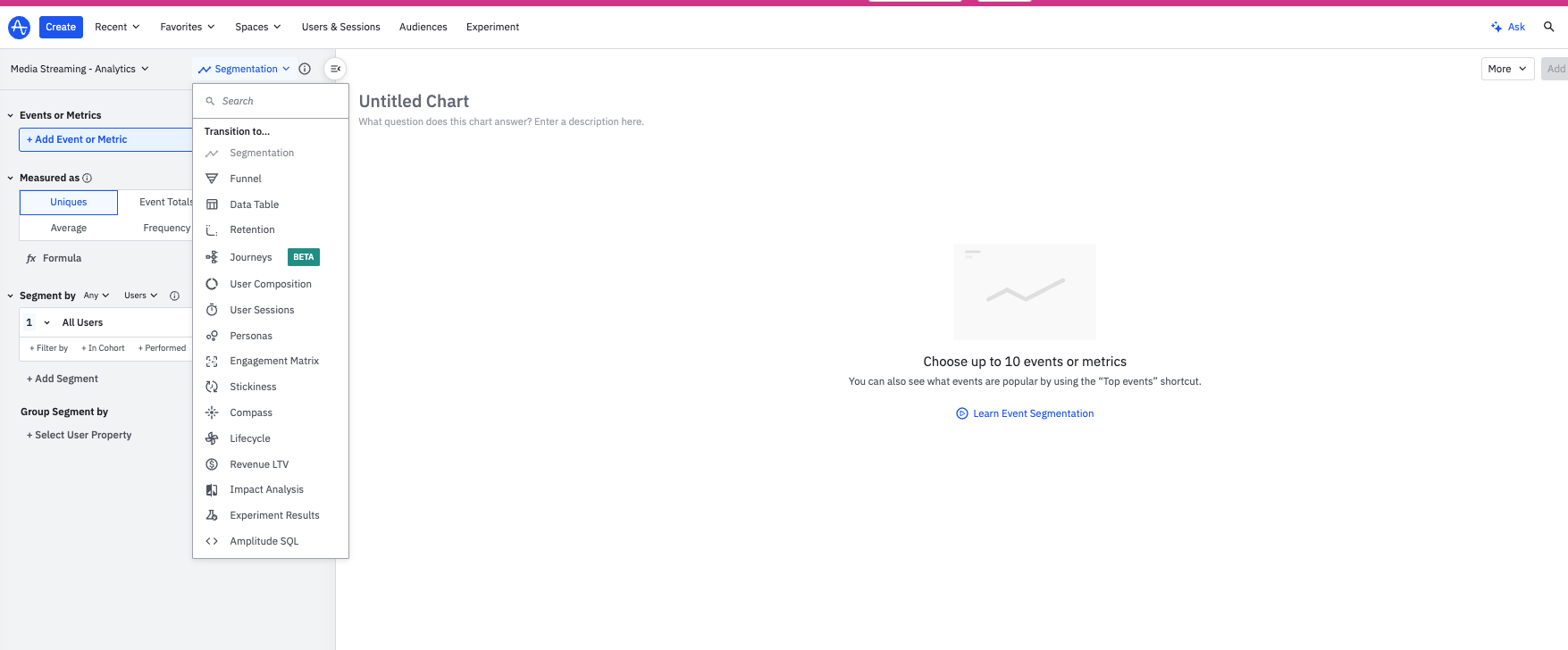Open the Favorites dropdown
This screenshot has width=1568, height=650.
tap(188, 27)
